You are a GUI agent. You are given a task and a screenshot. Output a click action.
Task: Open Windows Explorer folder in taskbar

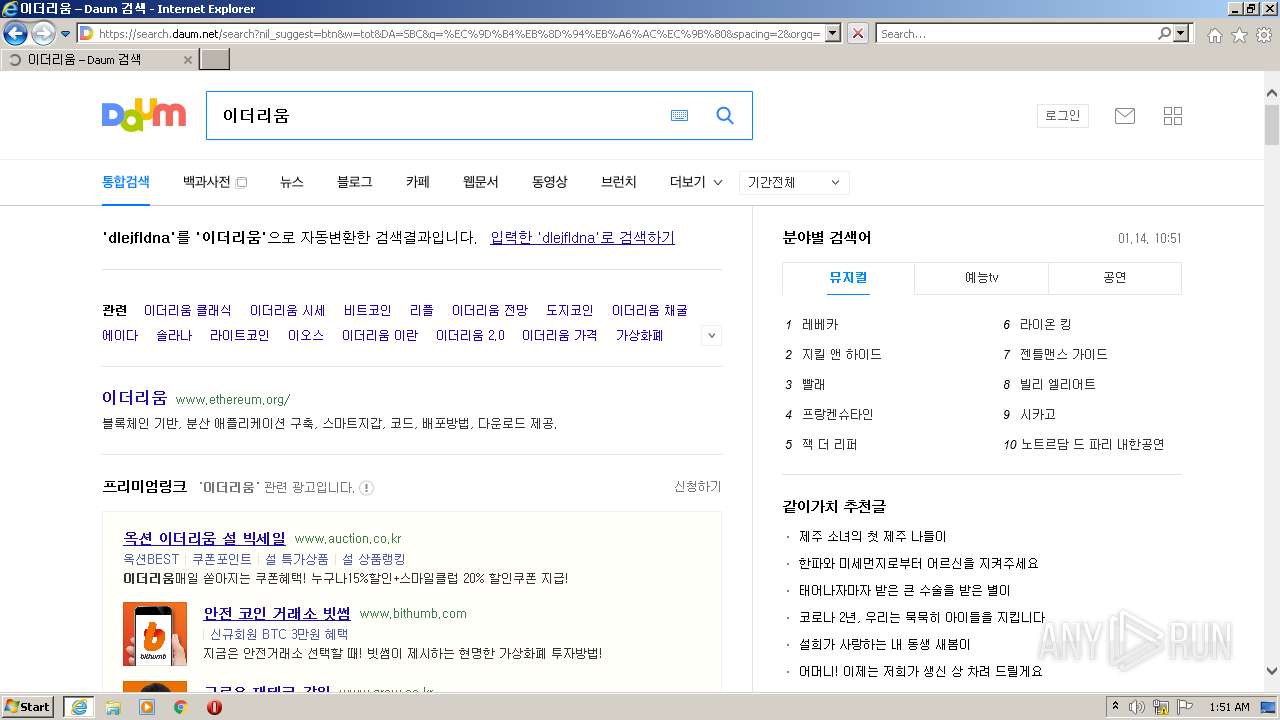pos(113,707)
